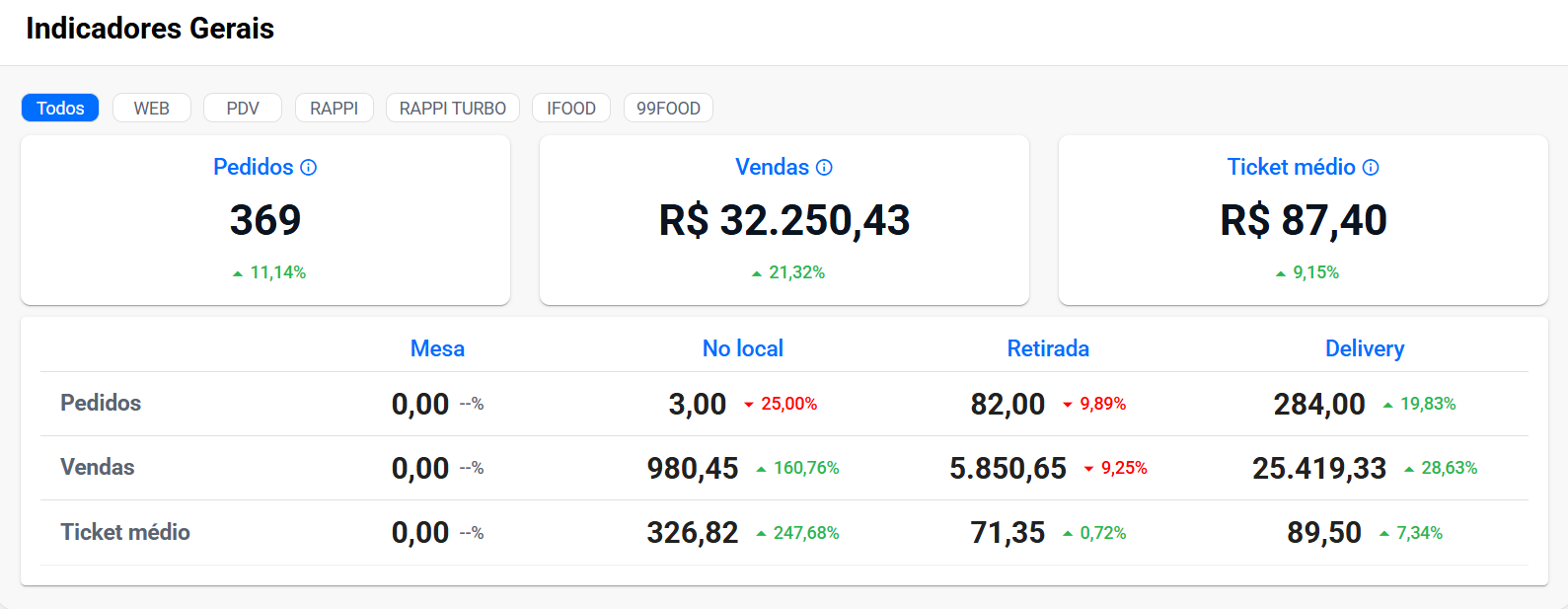Click the green up arrow beside 247,68%
Image resolution: width=1568 pixels, height=609 pixels.
point(761,534)
